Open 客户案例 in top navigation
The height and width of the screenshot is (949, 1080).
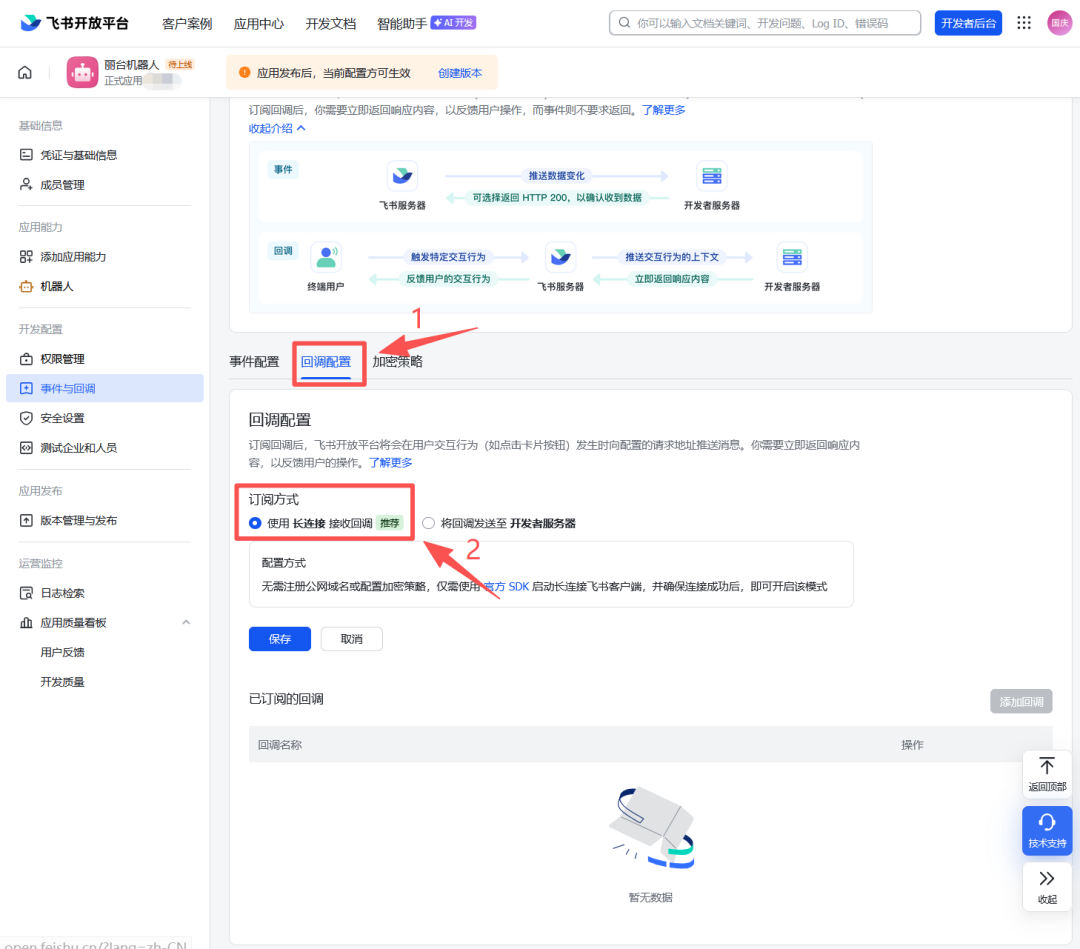[187, 23]
